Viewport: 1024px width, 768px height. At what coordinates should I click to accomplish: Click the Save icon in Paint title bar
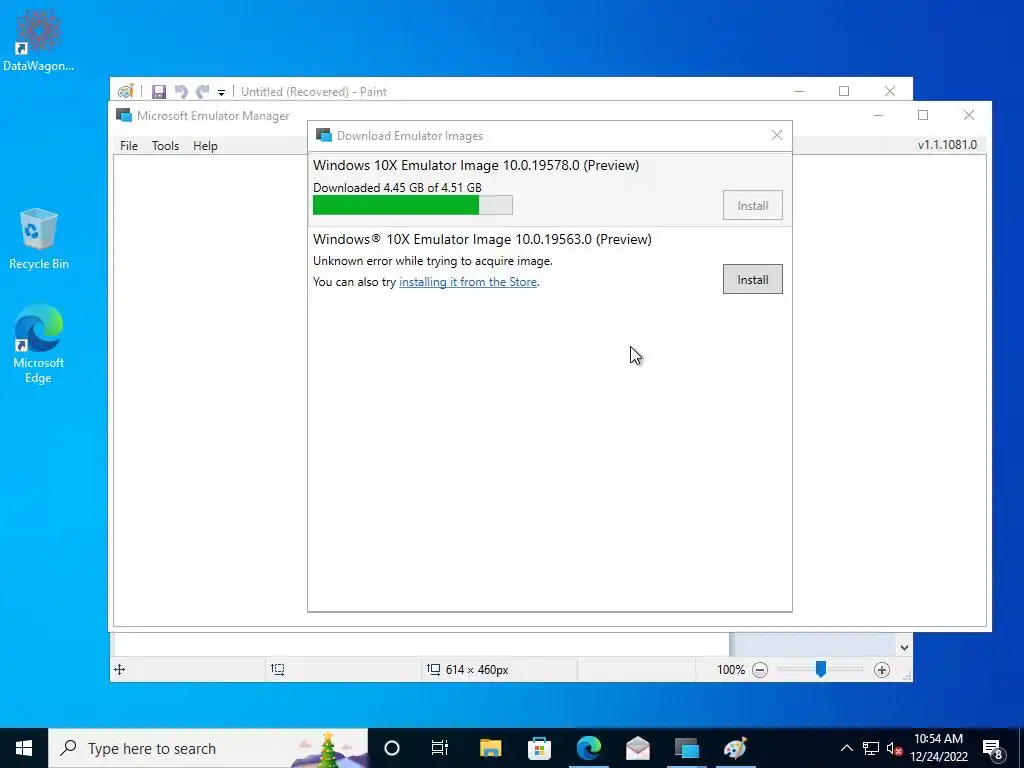click(159, 92)
